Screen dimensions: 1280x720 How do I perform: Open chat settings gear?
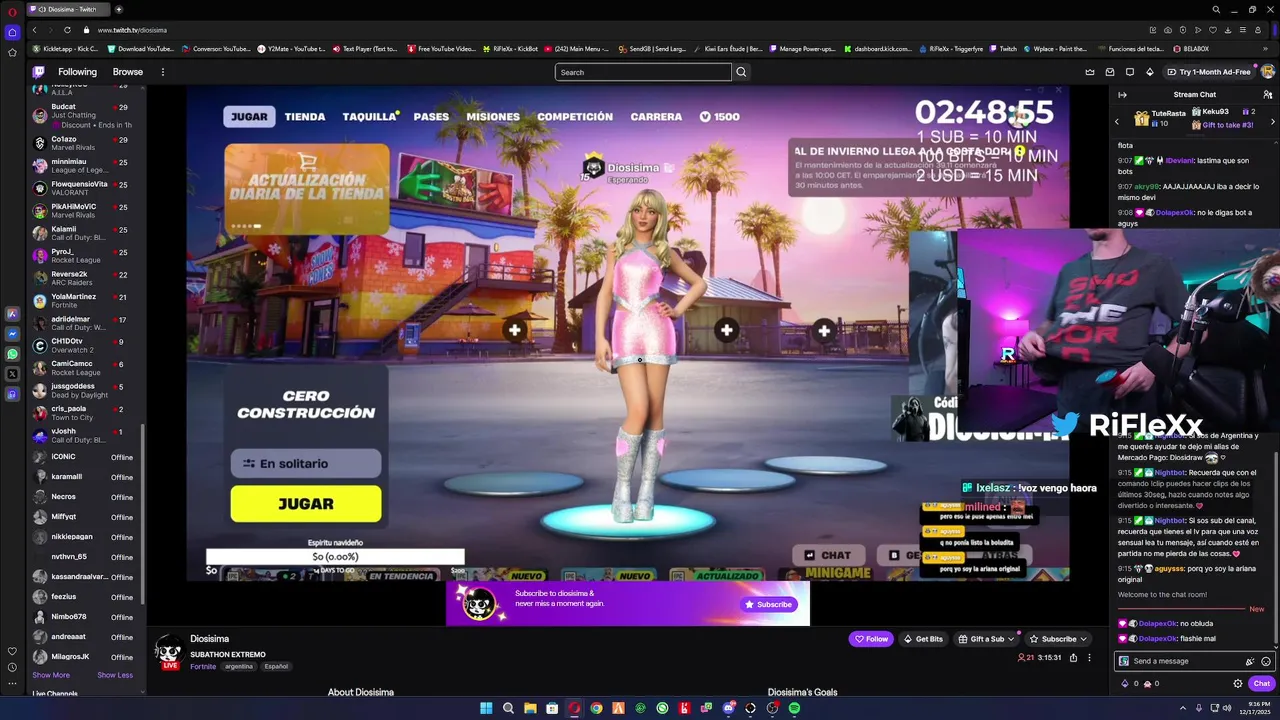pos(1238,684)
